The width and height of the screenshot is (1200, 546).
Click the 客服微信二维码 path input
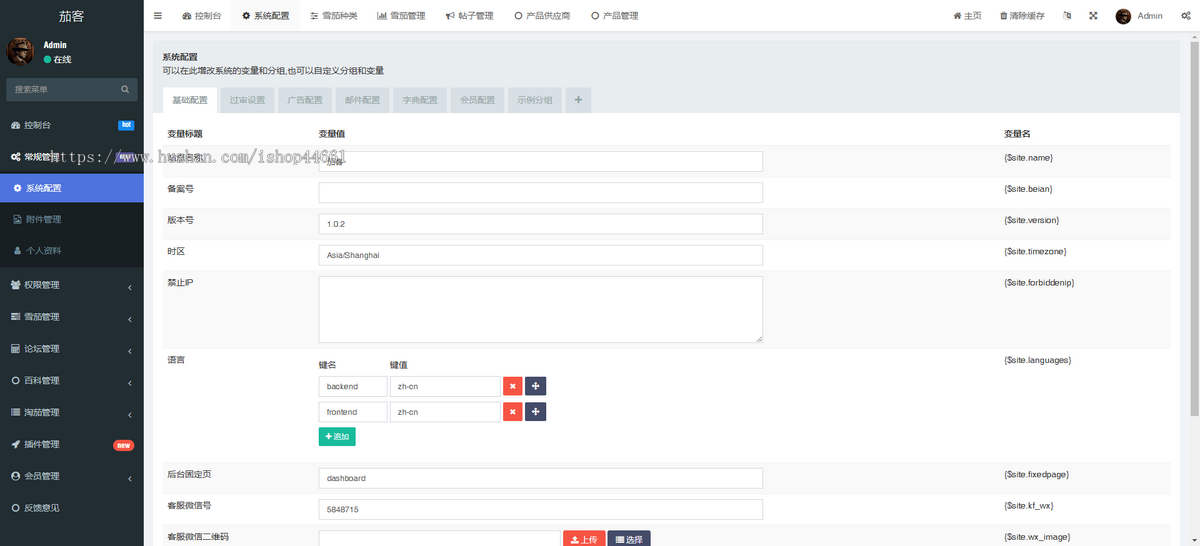pos(440,539)
